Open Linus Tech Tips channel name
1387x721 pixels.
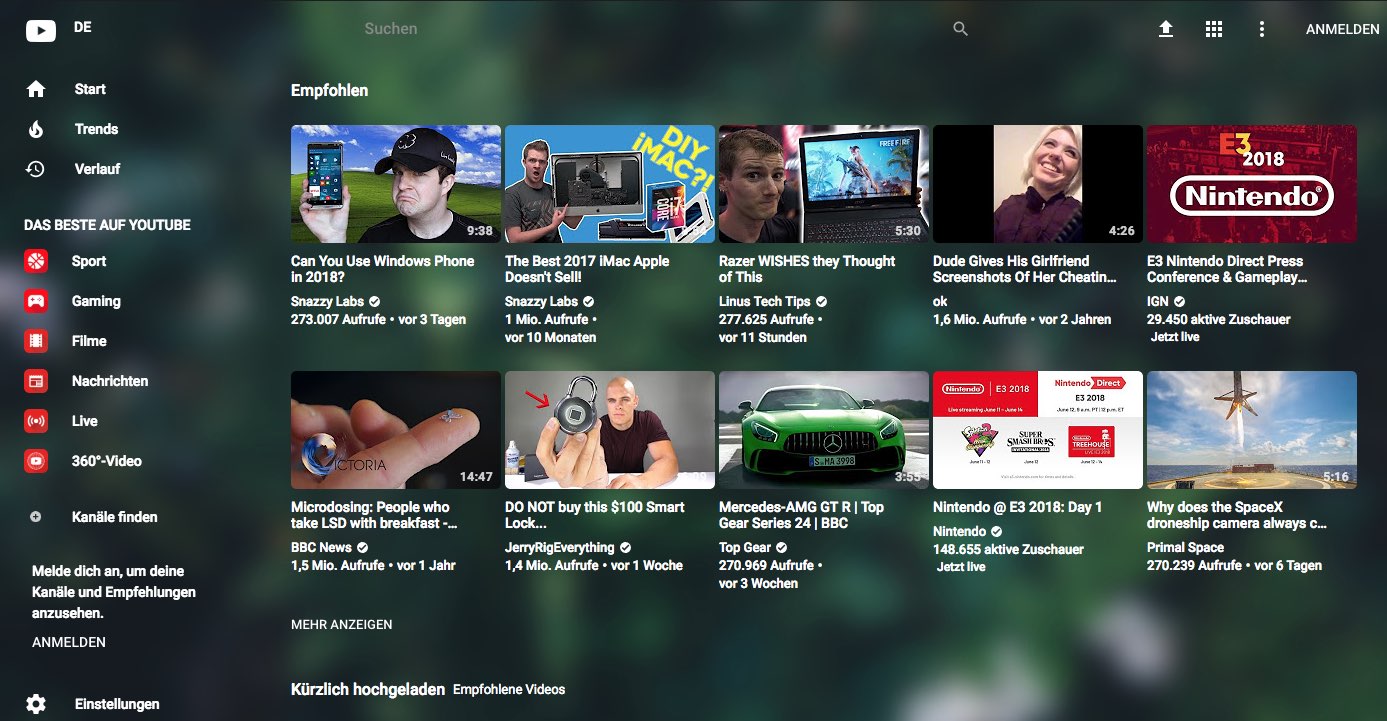[765, 301]
